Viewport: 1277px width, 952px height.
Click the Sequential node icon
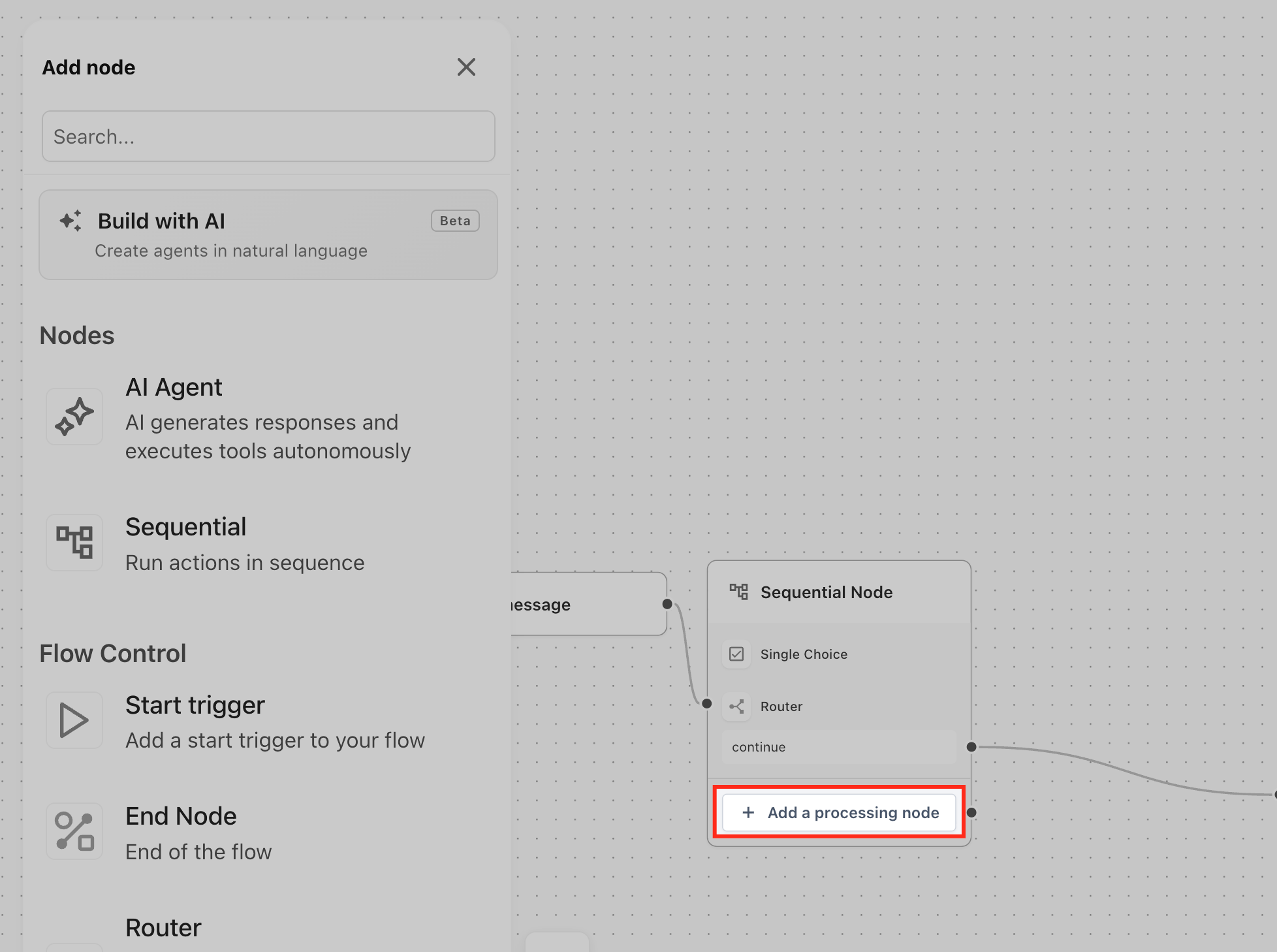point(74,542)
